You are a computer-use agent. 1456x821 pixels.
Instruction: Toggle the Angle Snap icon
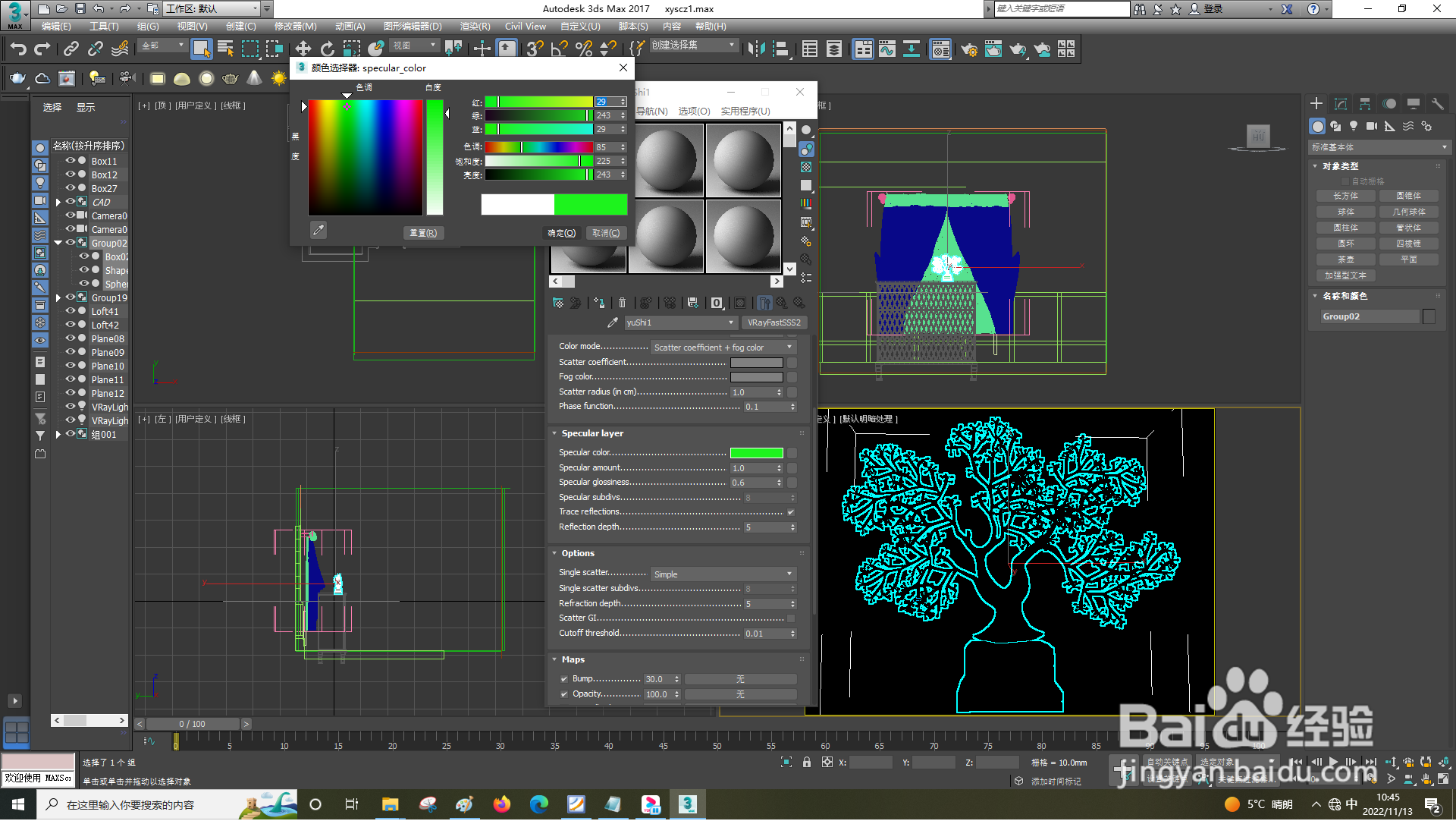pyautogui.click(x=560, y=49)
